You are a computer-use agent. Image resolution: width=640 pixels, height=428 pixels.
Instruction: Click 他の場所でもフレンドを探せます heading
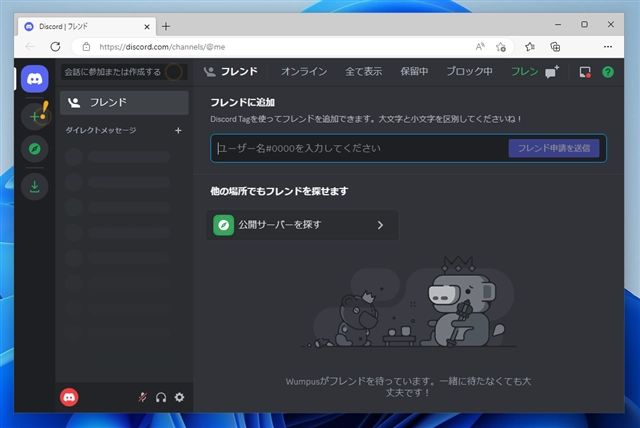pos(279,191)
